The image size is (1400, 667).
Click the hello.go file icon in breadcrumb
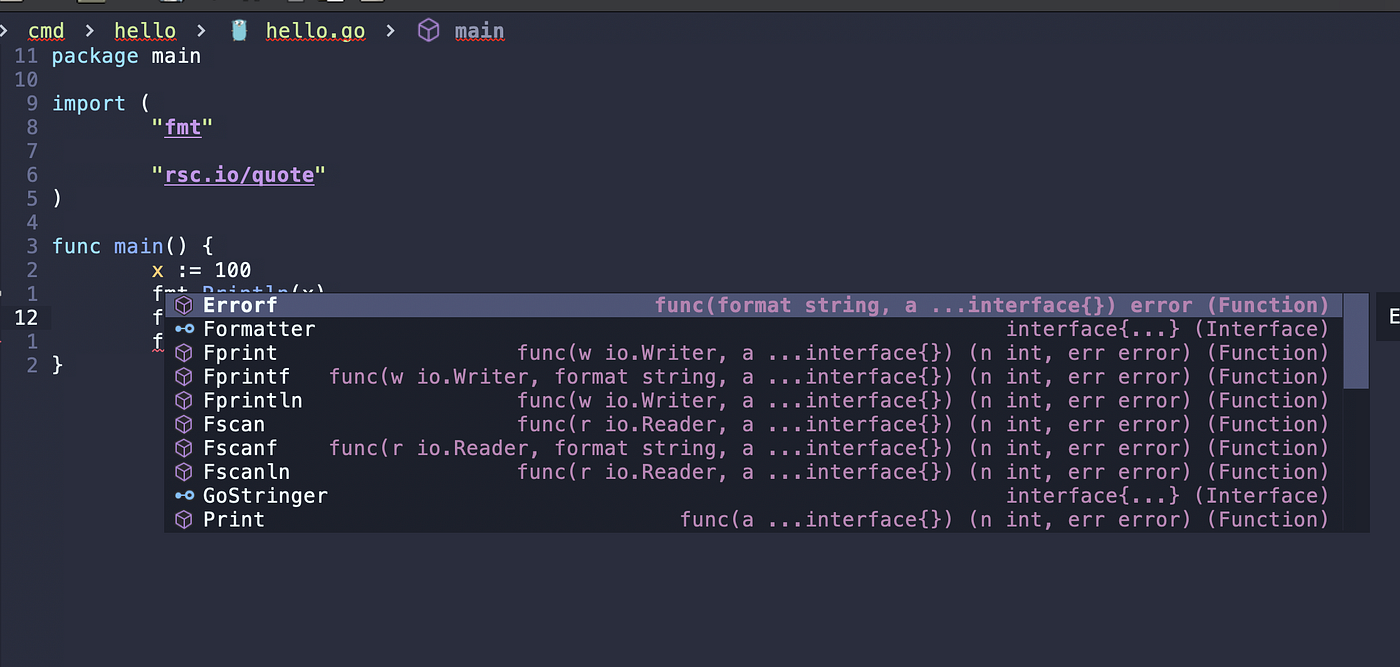[x=238, y=30]
